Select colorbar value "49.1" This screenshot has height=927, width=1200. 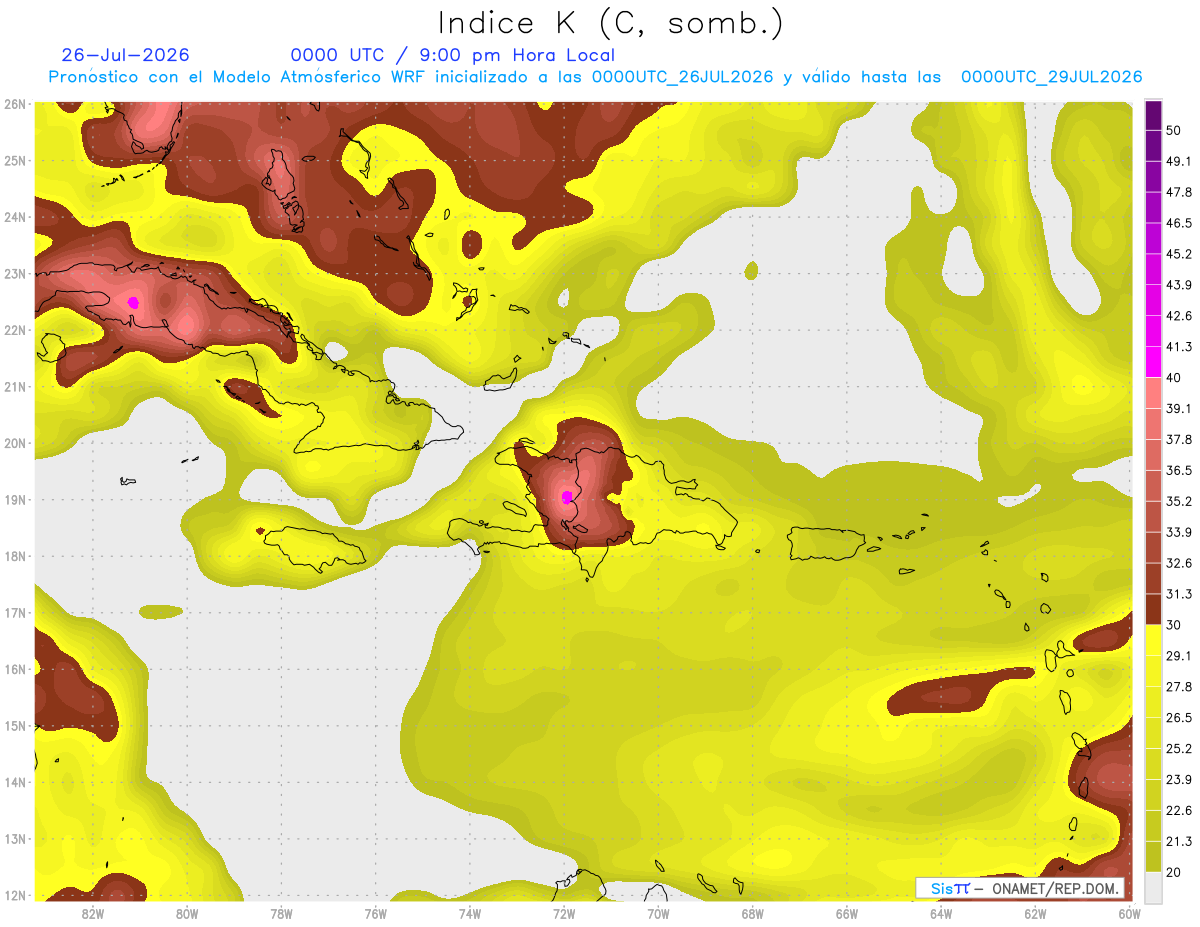pyautogui.click(x=1179, y=161)
